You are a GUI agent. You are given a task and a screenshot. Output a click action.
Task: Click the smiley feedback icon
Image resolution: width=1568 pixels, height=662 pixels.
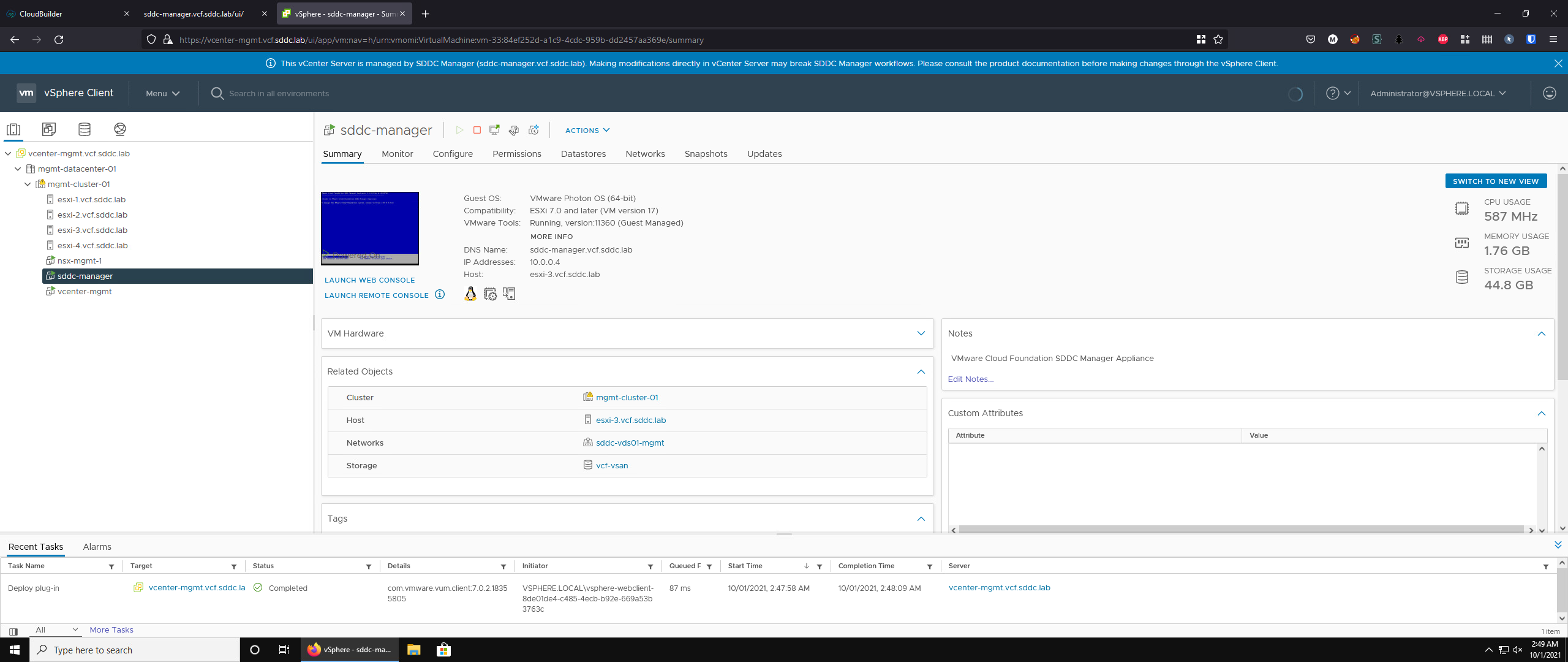click(x=1550, y=93)
